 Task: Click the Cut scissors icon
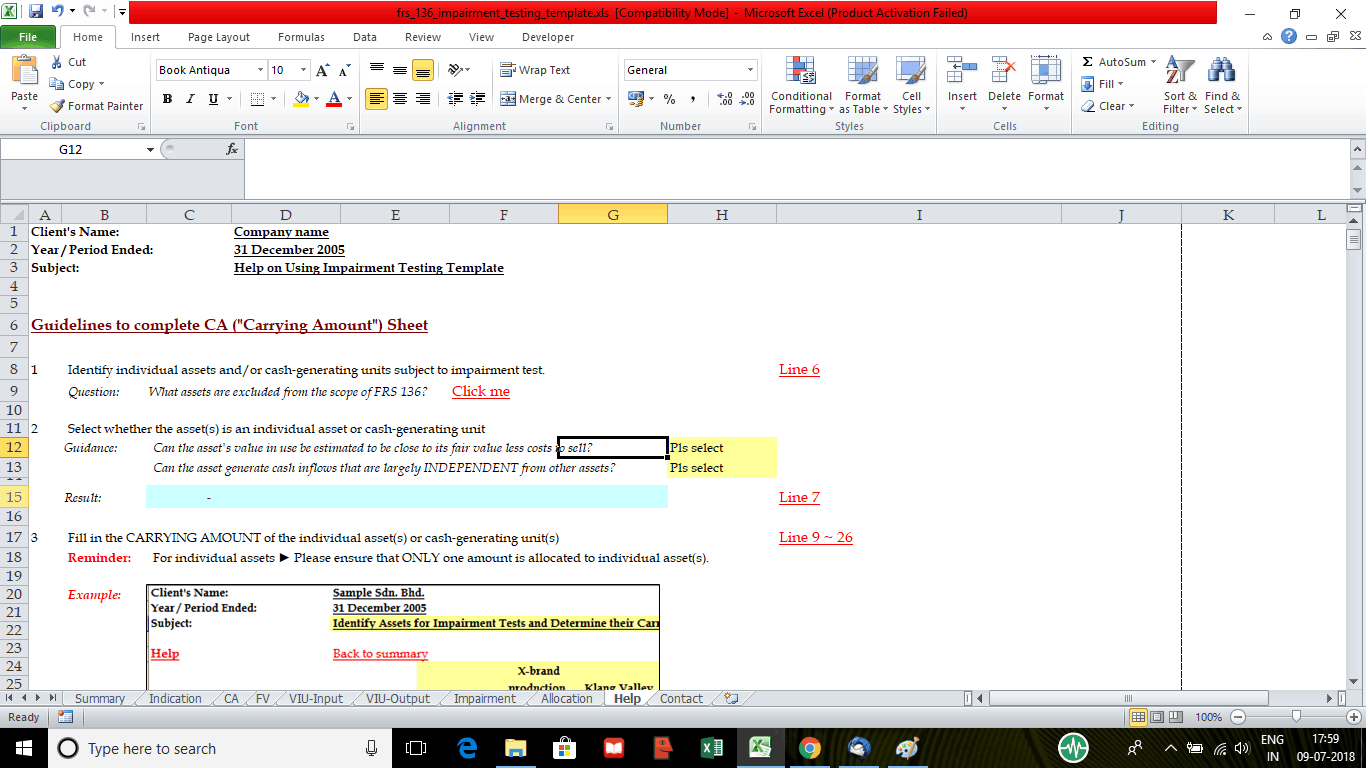click(x=56, y=62)
